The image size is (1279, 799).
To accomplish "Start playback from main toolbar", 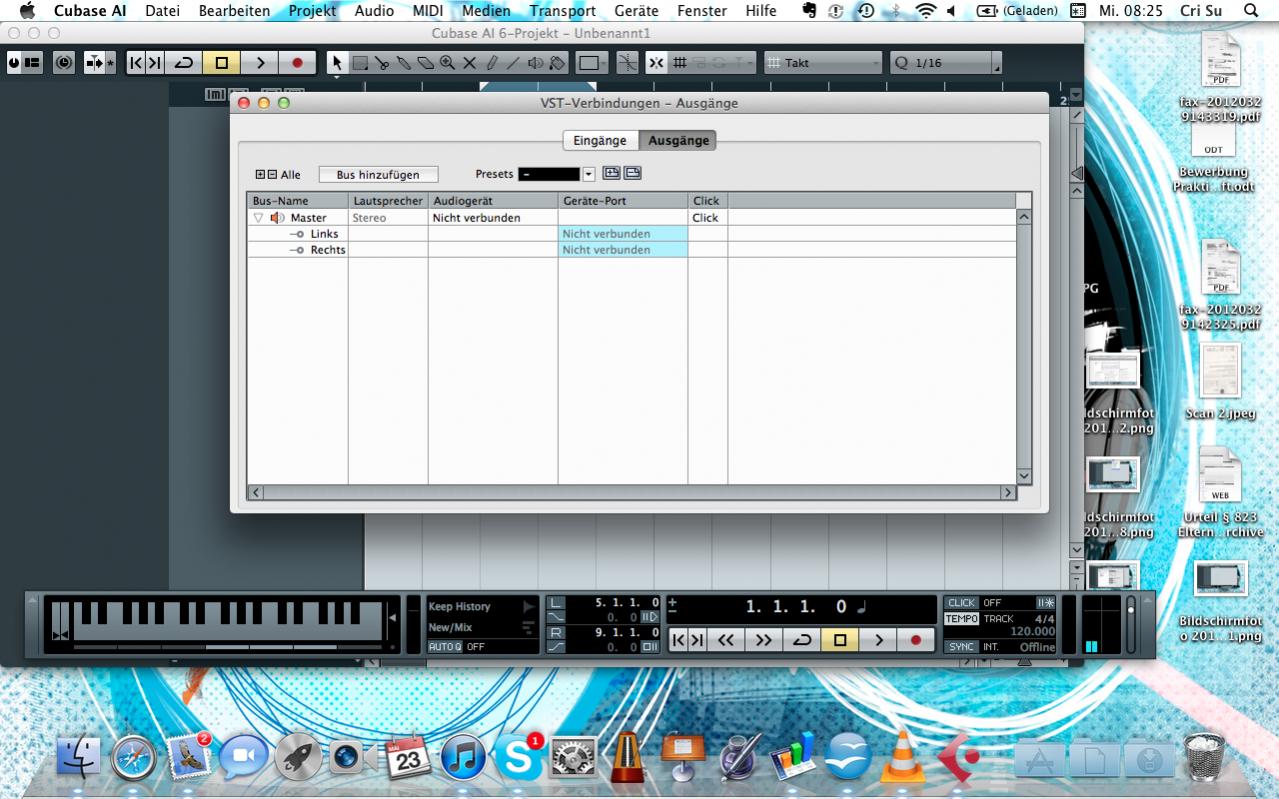I will (260, 62).
